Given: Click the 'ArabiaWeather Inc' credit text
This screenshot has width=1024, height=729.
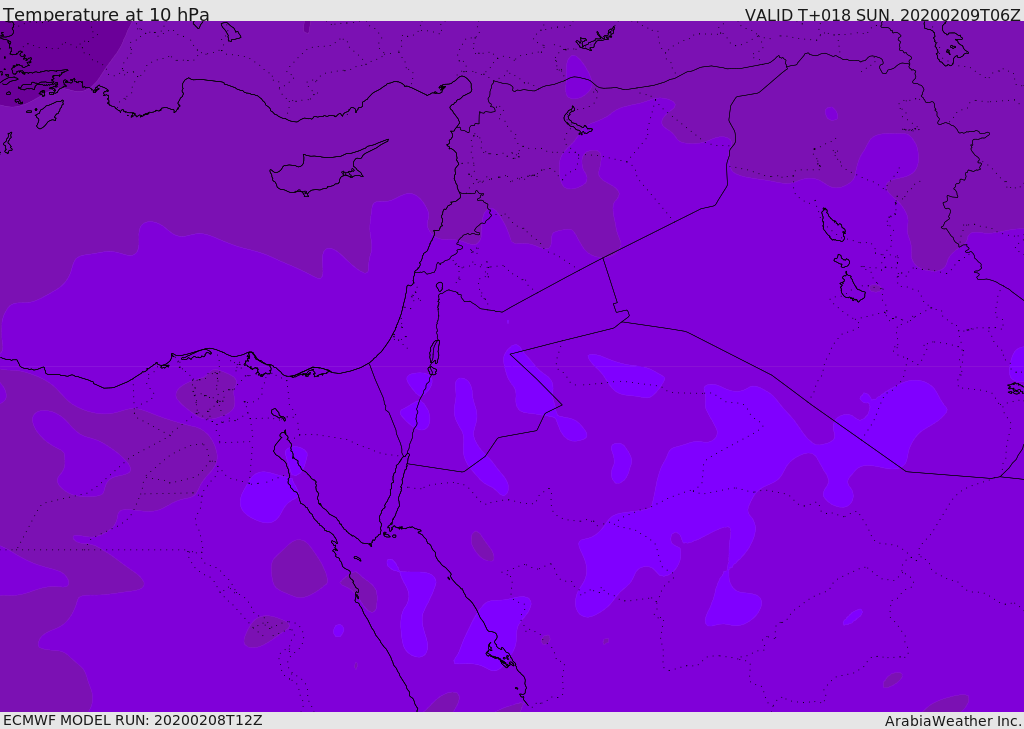Looking at the screenshot, I should click(x=951, y=721).
